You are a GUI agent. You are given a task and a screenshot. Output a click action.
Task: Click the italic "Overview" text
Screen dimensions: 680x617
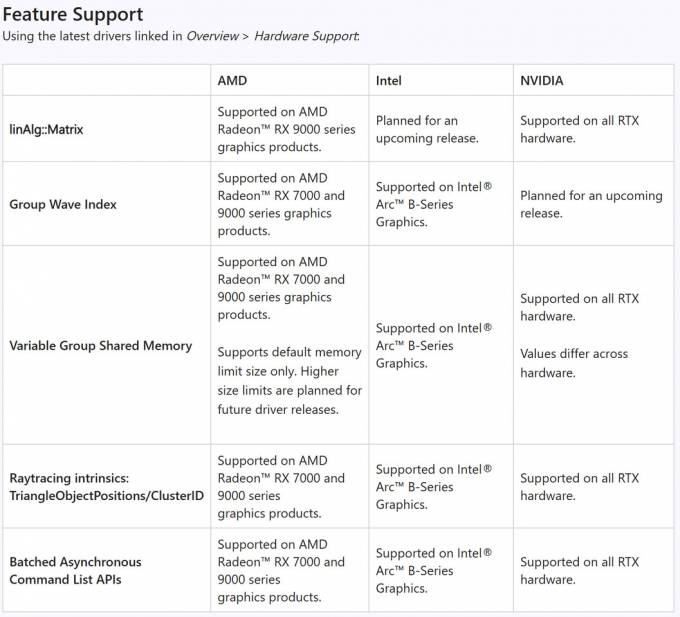point(211,36)
